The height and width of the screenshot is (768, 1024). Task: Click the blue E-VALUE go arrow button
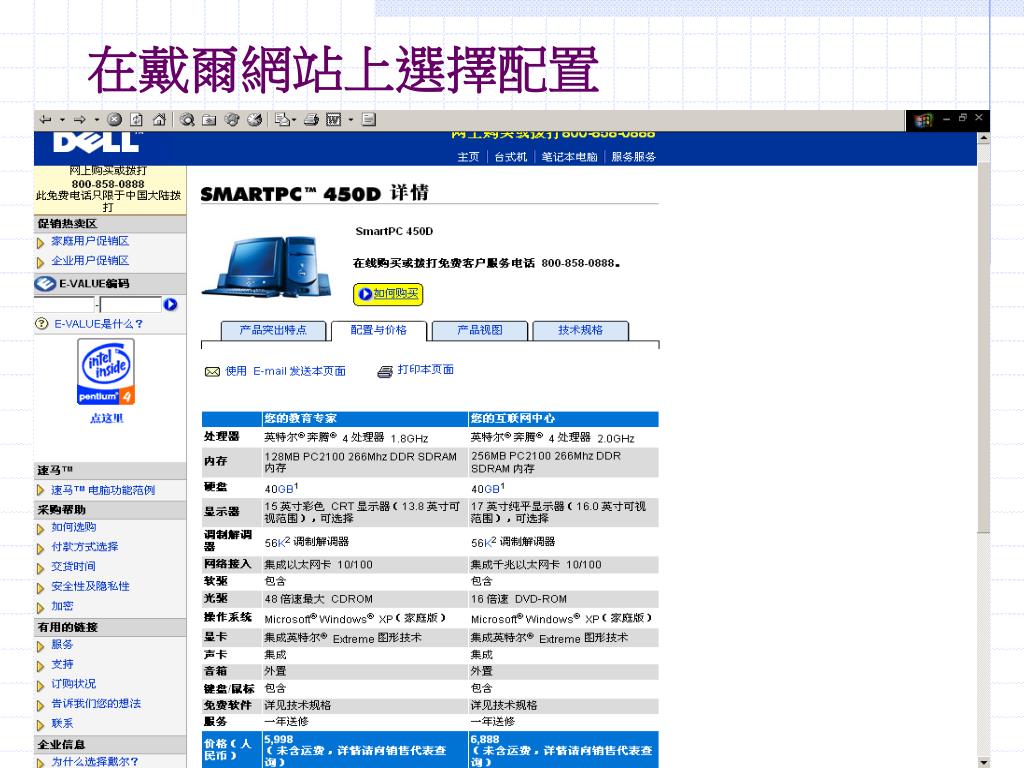(x=170, y=304)
